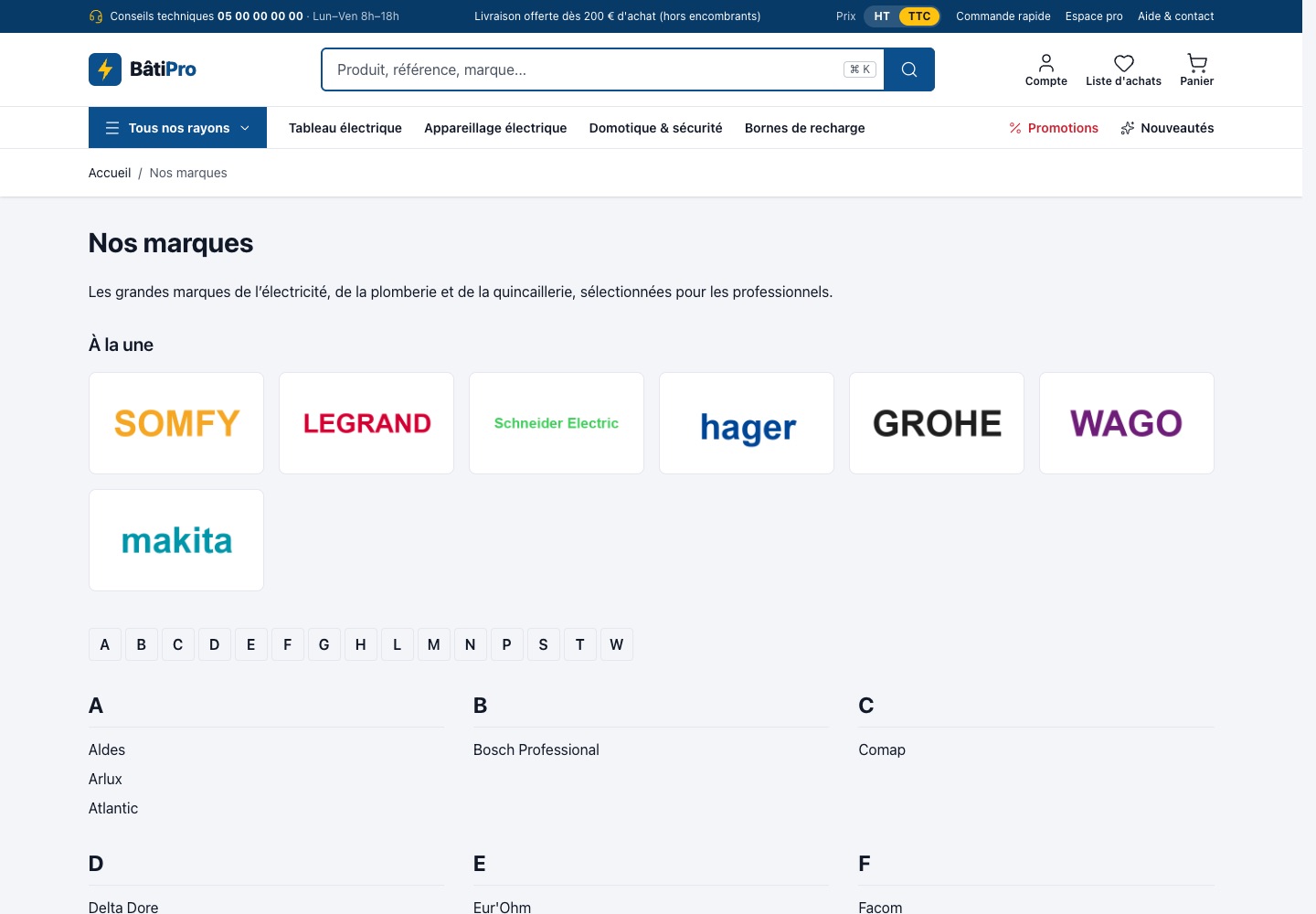Open the Panier cart icon

point(1197,69)
